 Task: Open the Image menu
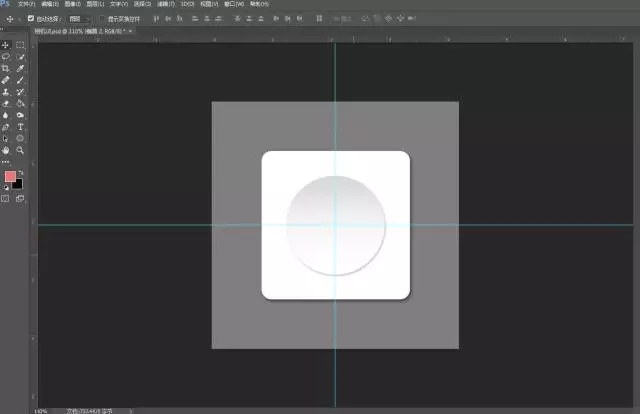point(73,4)
